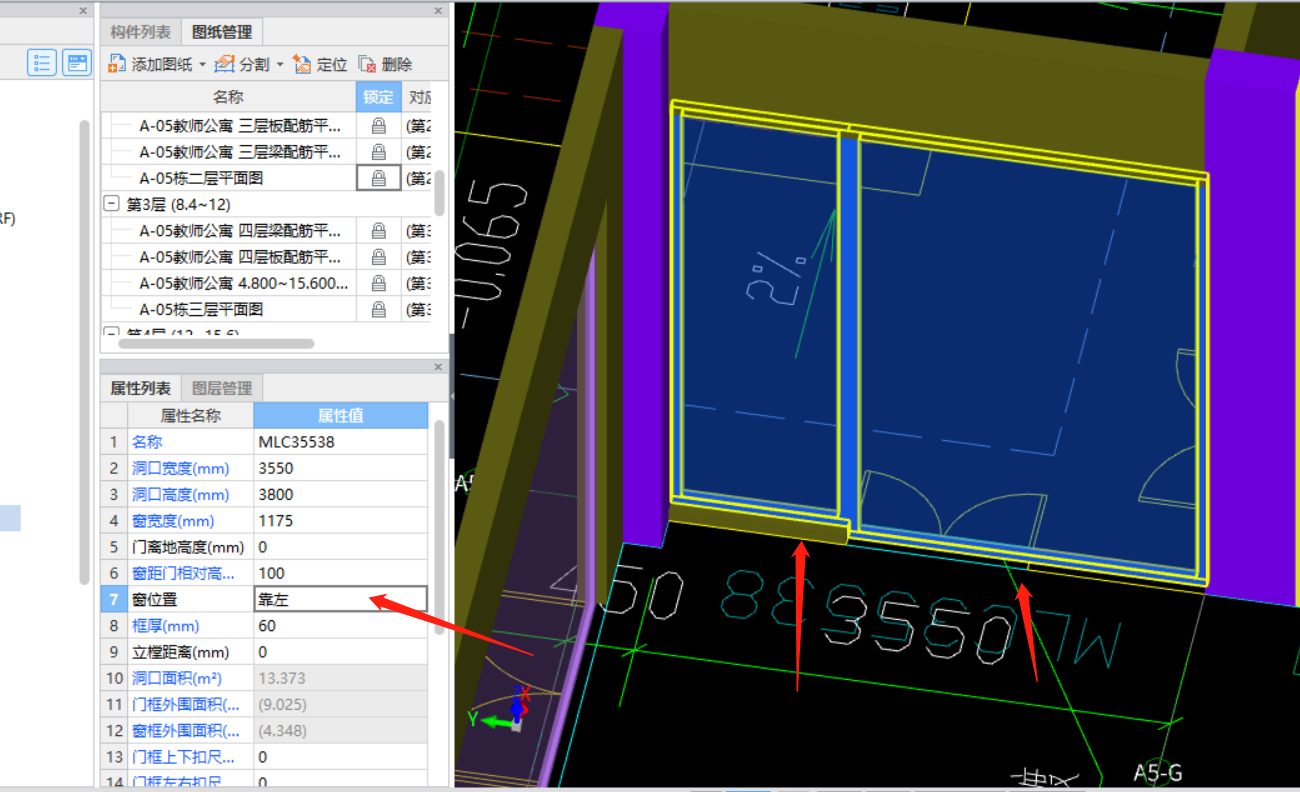Image resolution: width=1300 pixels, height=792 pixels.
Task: Close the drawing management panel
Action: [x=438, y=10]
